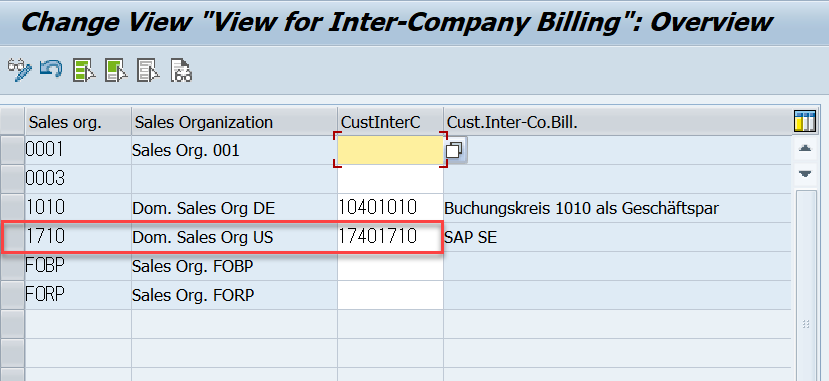This screenshot has width=829, height=381.
Task: Click the binoculars position search icon
Action: [x=181, y=70]
